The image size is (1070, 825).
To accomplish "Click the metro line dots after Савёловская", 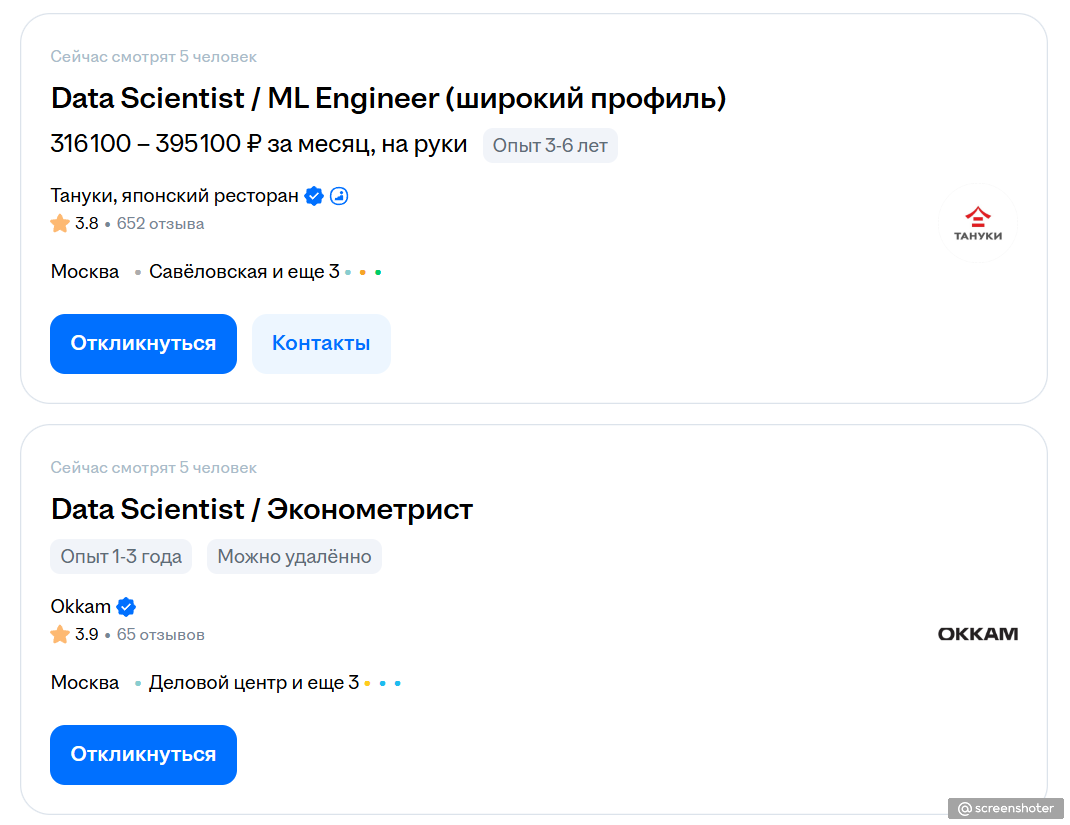I will point(362,272).
